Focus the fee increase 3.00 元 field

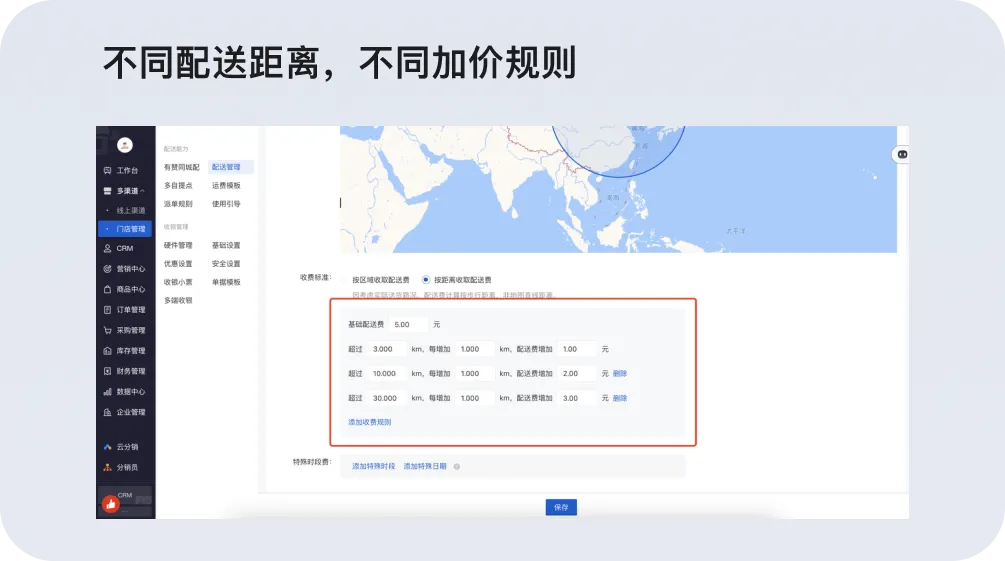(x=577, y=398)
